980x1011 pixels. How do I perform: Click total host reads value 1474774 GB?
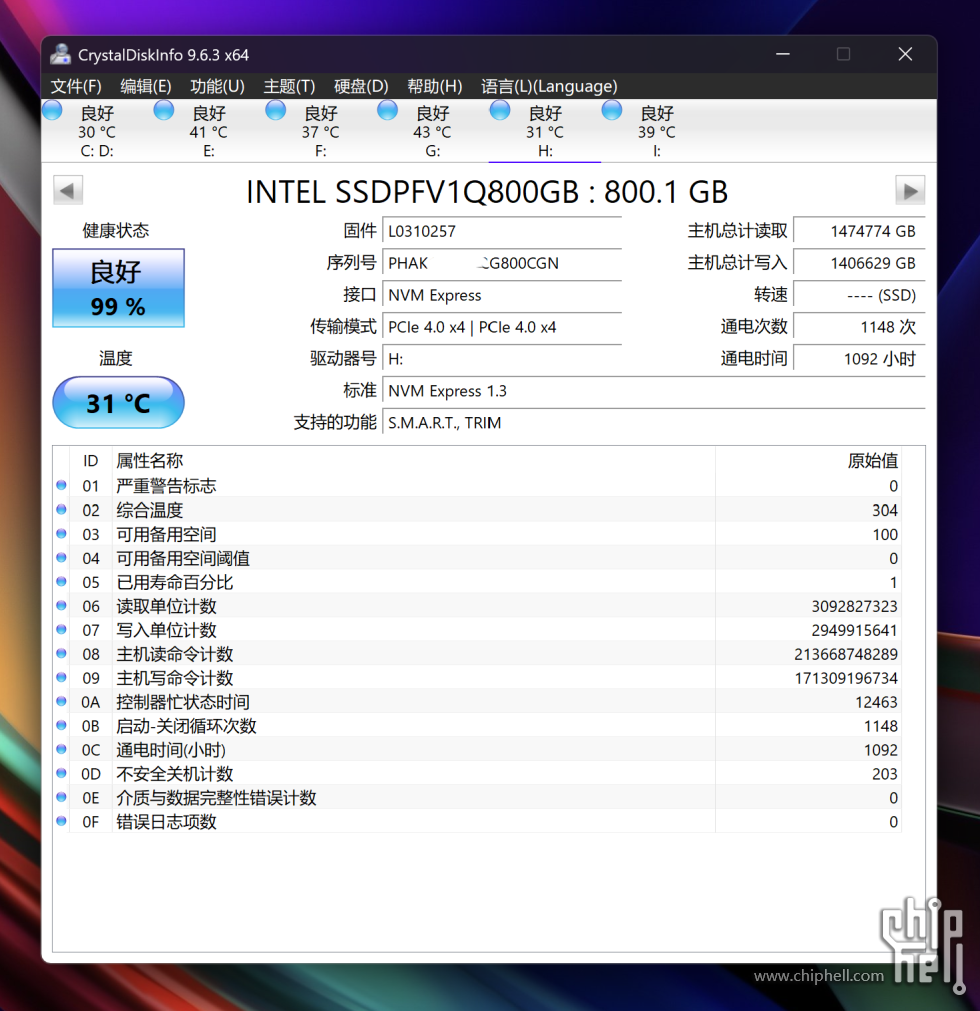point(859,231)
